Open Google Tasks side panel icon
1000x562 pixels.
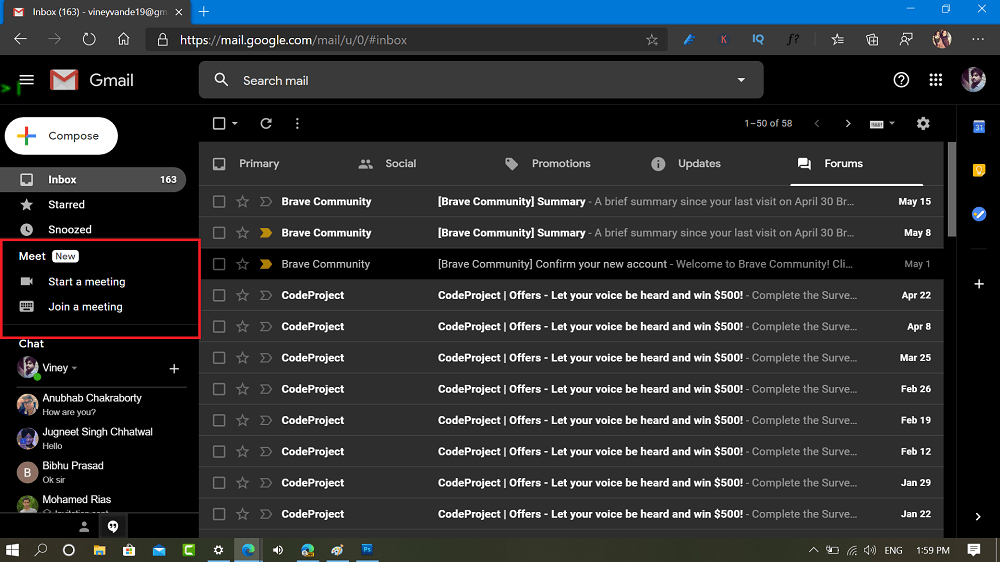coord(979,214)
